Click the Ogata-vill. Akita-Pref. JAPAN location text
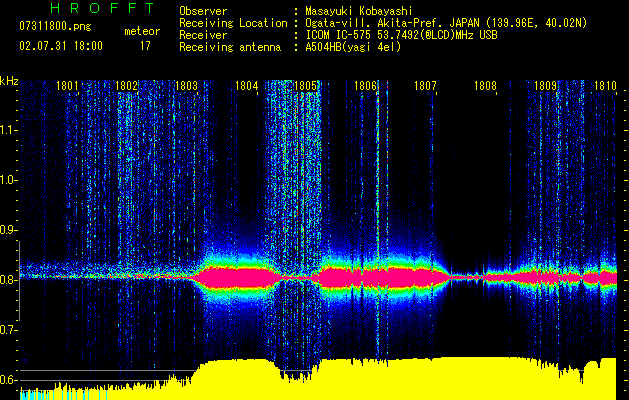The width and height of the screenshot is (629, 400). (446, 23)
